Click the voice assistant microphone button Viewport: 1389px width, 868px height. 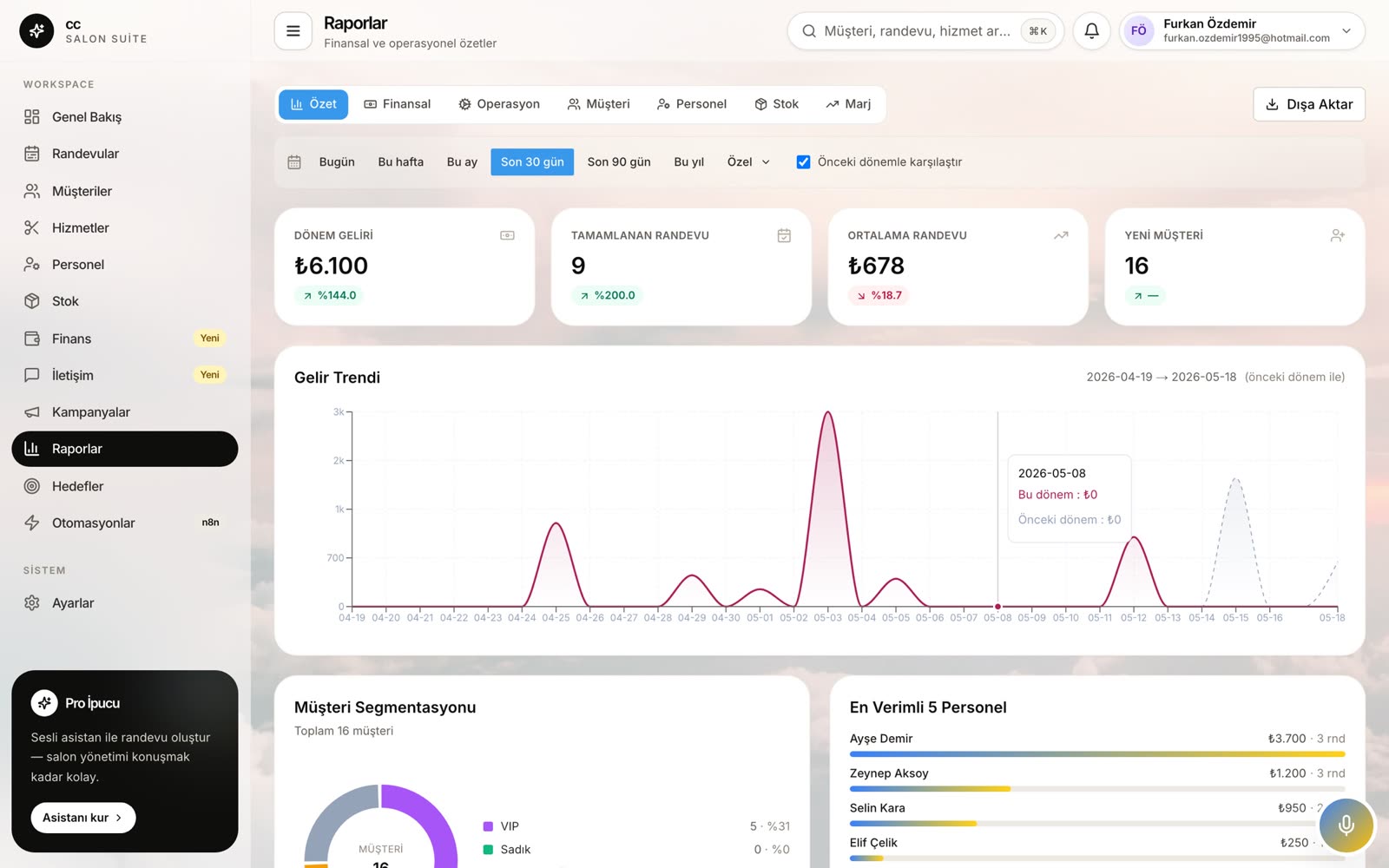coord(1346,825)
